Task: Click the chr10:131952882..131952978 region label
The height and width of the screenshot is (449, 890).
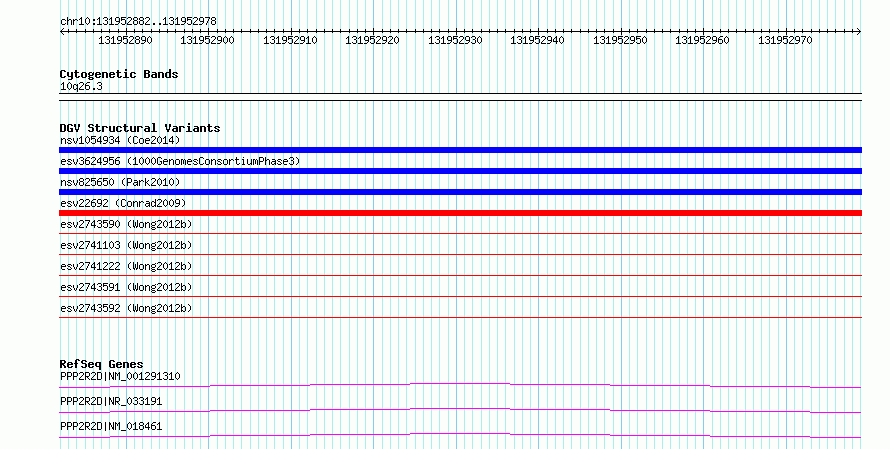Action: [x=138, y=21]
